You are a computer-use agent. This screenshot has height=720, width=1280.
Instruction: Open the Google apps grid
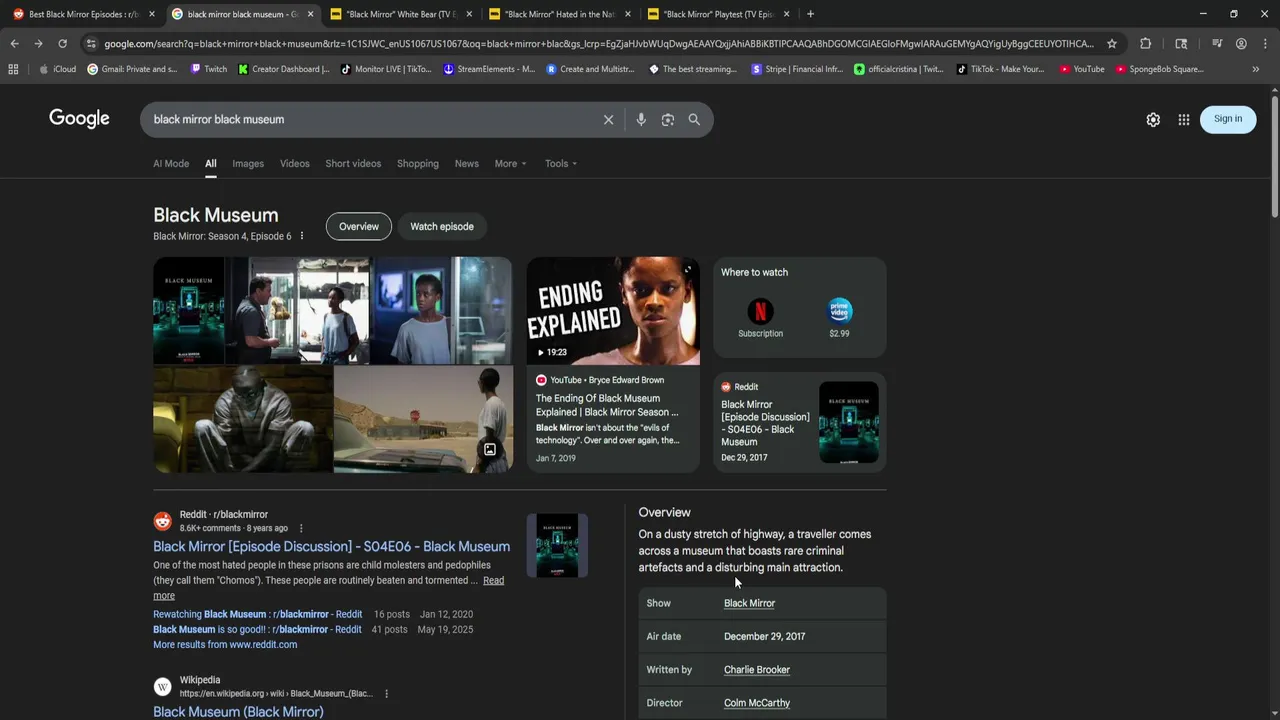(x=1184, y=119)
